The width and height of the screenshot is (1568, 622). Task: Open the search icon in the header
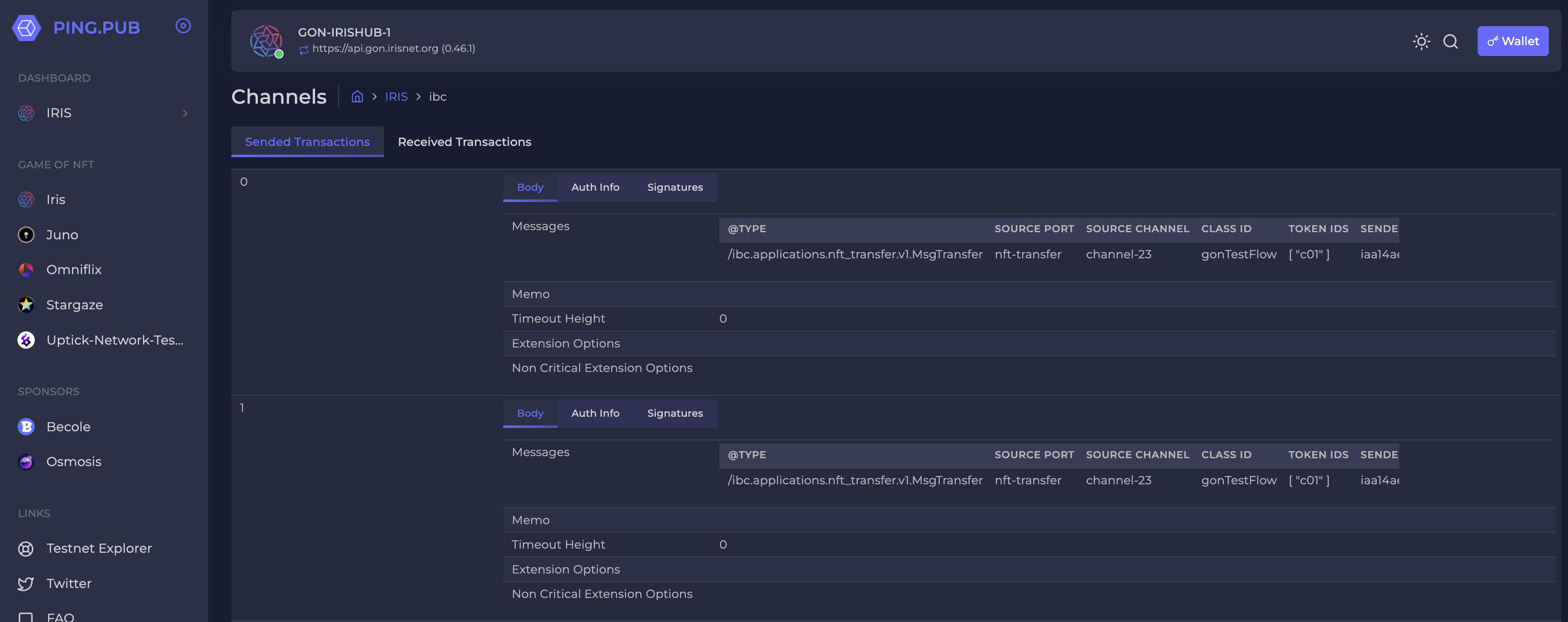(x=1451, y=41)
